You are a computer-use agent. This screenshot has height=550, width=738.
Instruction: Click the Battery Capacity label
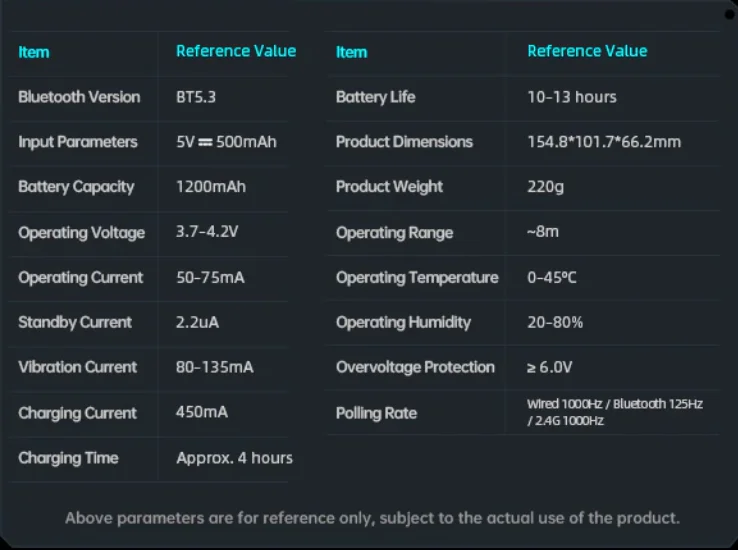pos(75,187)
